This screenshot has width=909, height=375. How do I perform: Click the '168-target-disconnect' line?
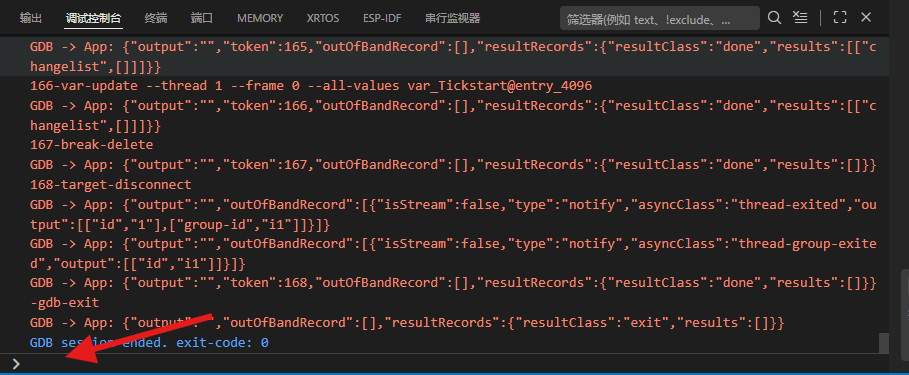[111, 184]
